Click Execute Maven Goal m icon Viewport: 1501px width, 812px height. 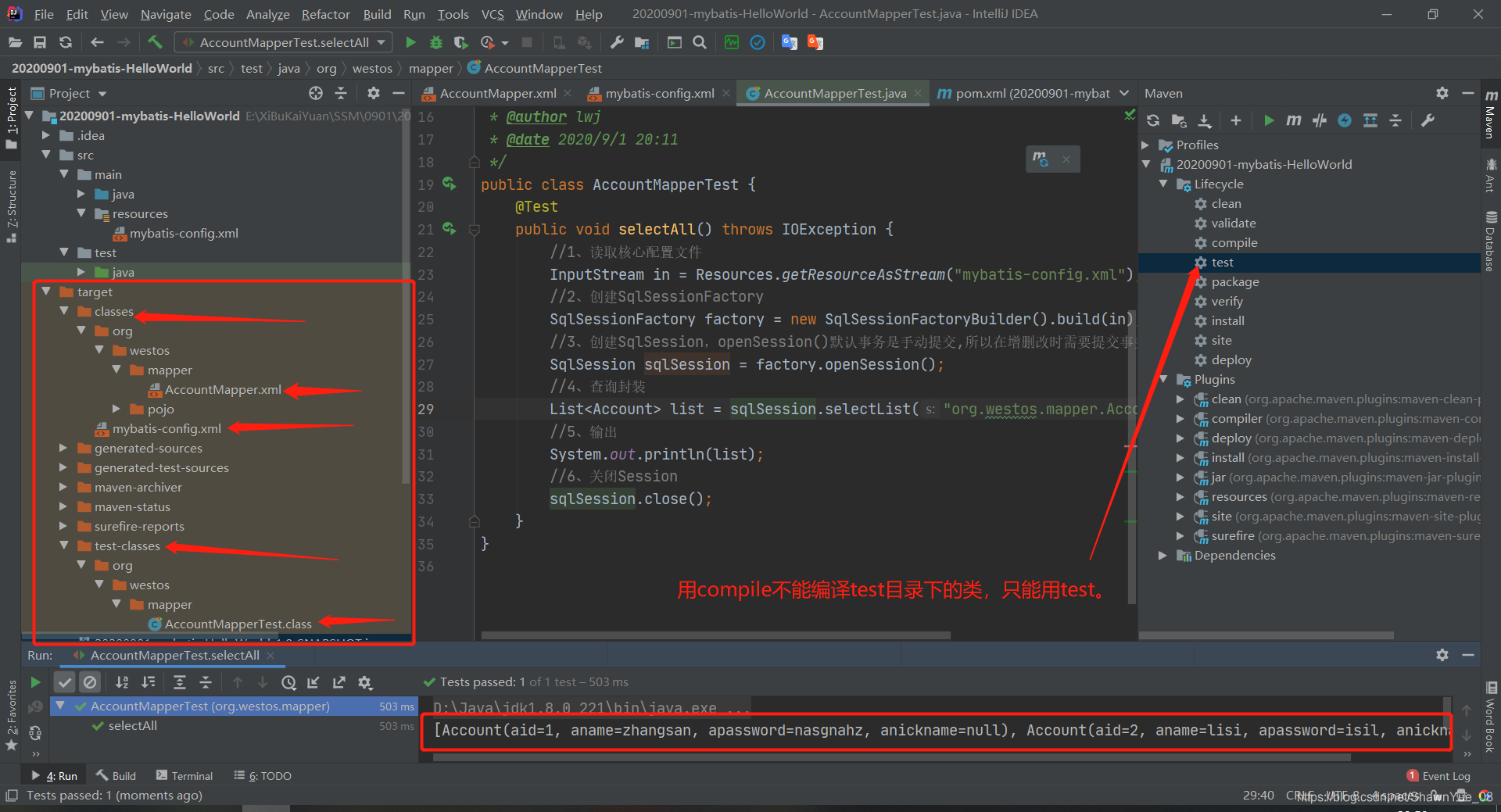click(1294, 120)
